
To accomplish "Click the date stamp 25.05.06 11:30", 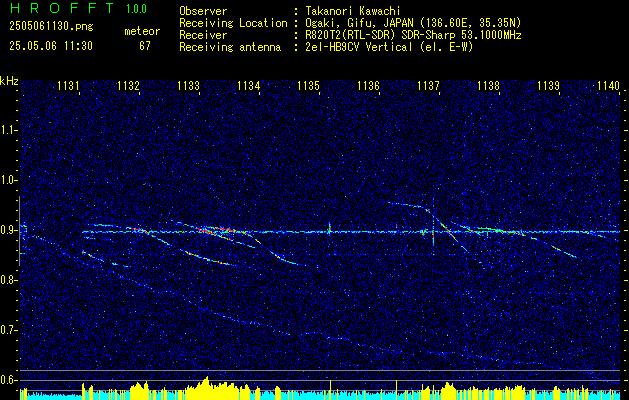I will click(x=51, y=46).
